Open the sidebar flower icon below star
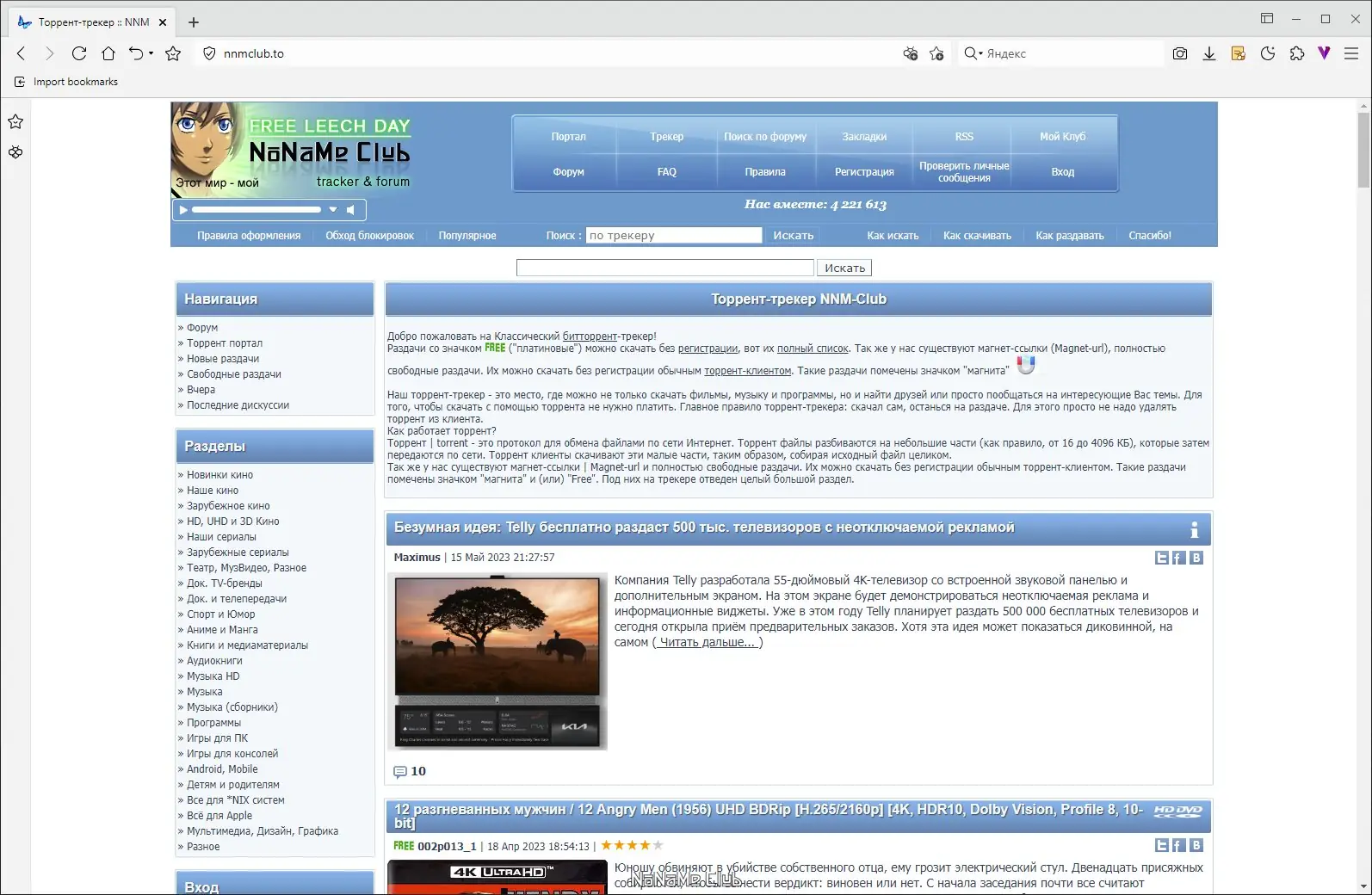 [15, 152]
